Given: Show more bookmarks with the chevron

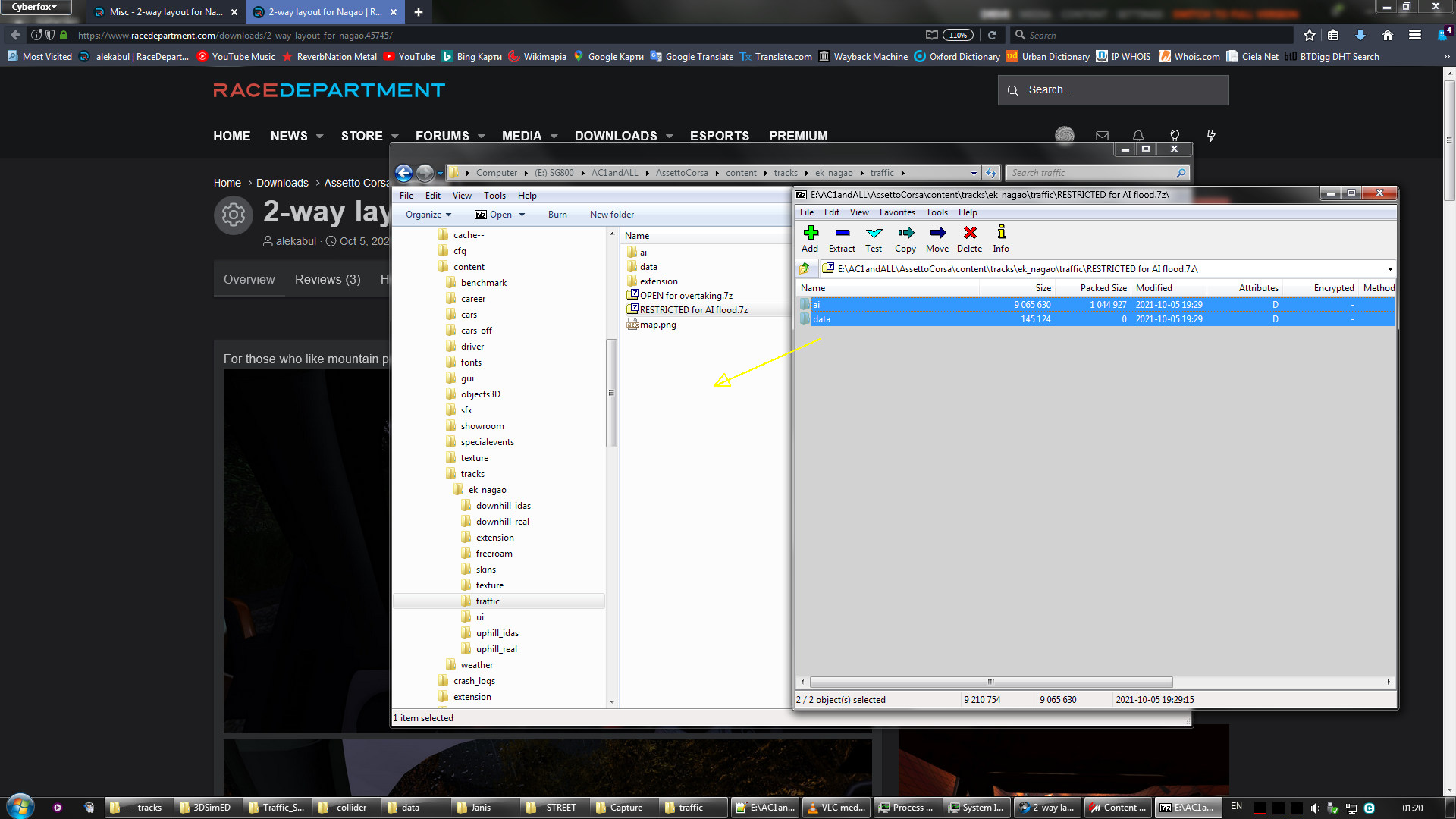Looking at the screenshot, I should tap(1446, 57).
